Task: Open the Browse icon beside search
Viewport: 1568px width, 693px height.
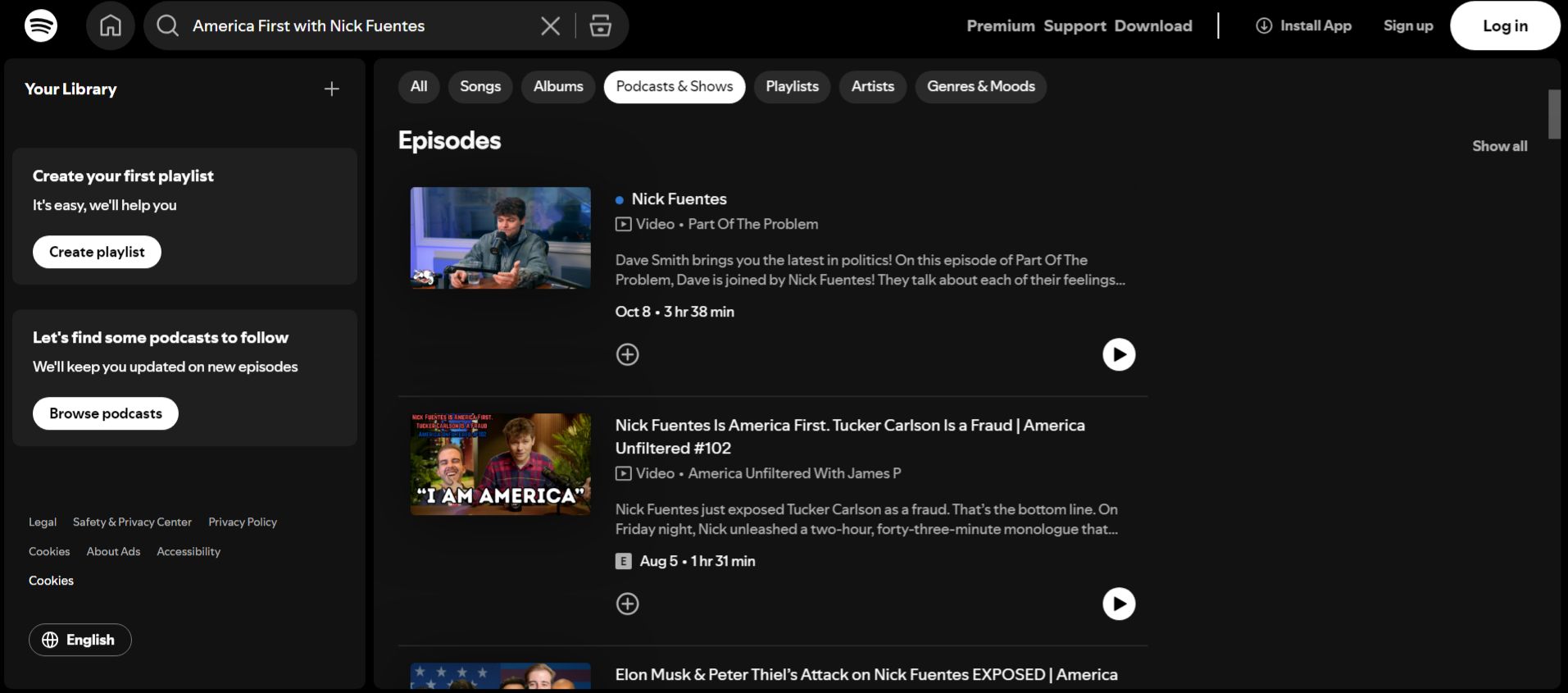Action: point(601,26)
